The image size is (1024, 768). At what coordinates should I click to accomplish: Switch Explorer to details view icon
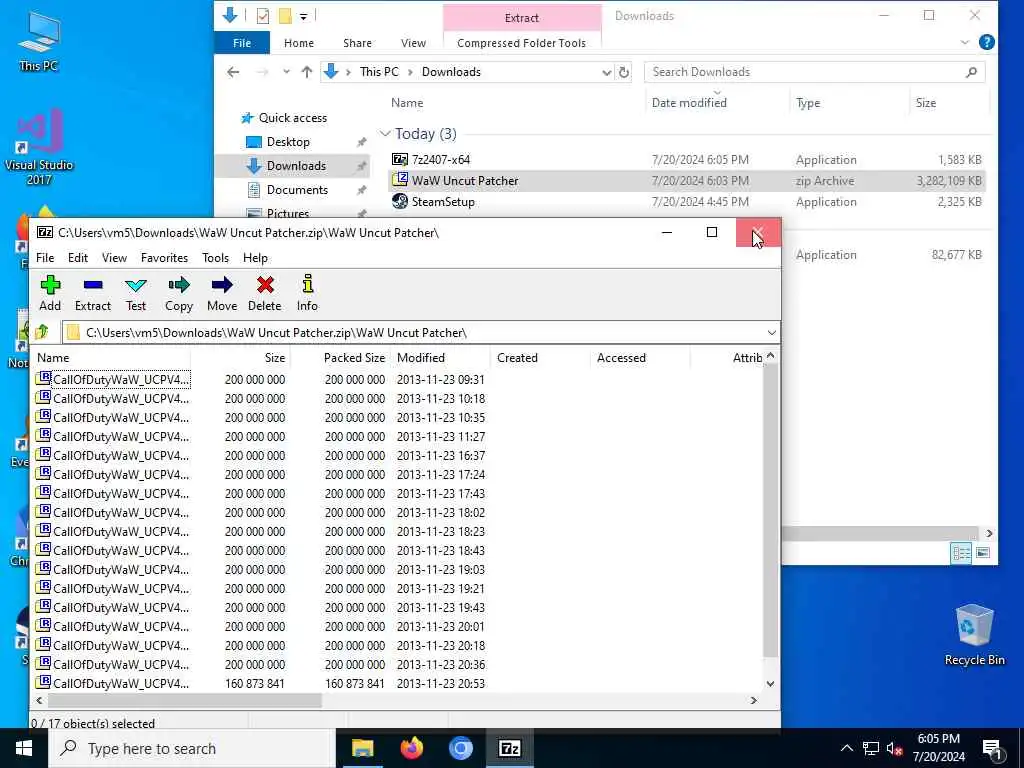click(x=961, y=553)
